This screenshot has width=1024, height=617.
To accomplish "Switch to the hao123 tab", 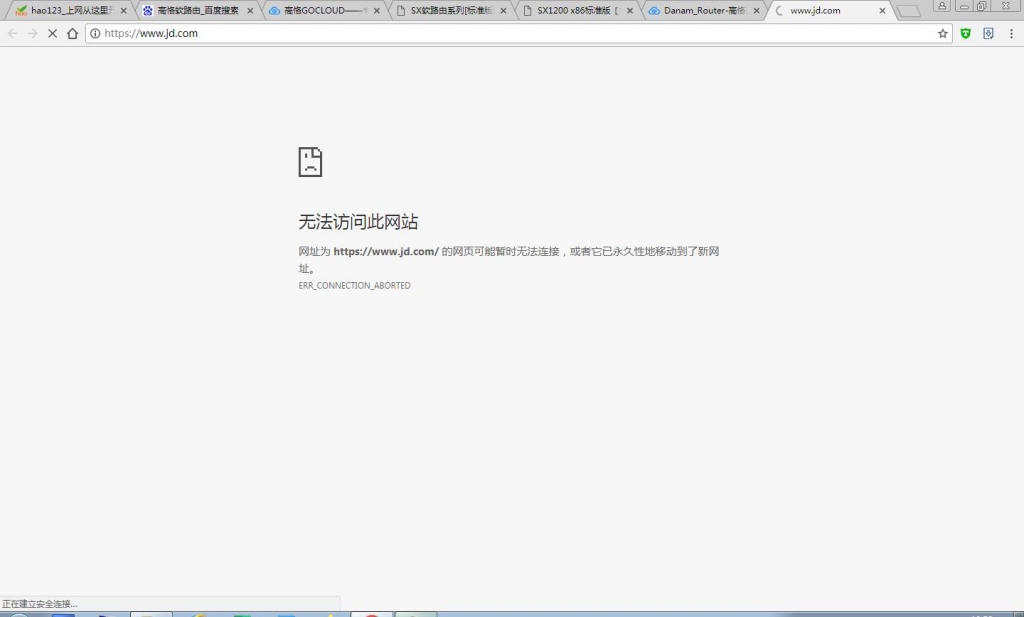I will click(71, 10).
